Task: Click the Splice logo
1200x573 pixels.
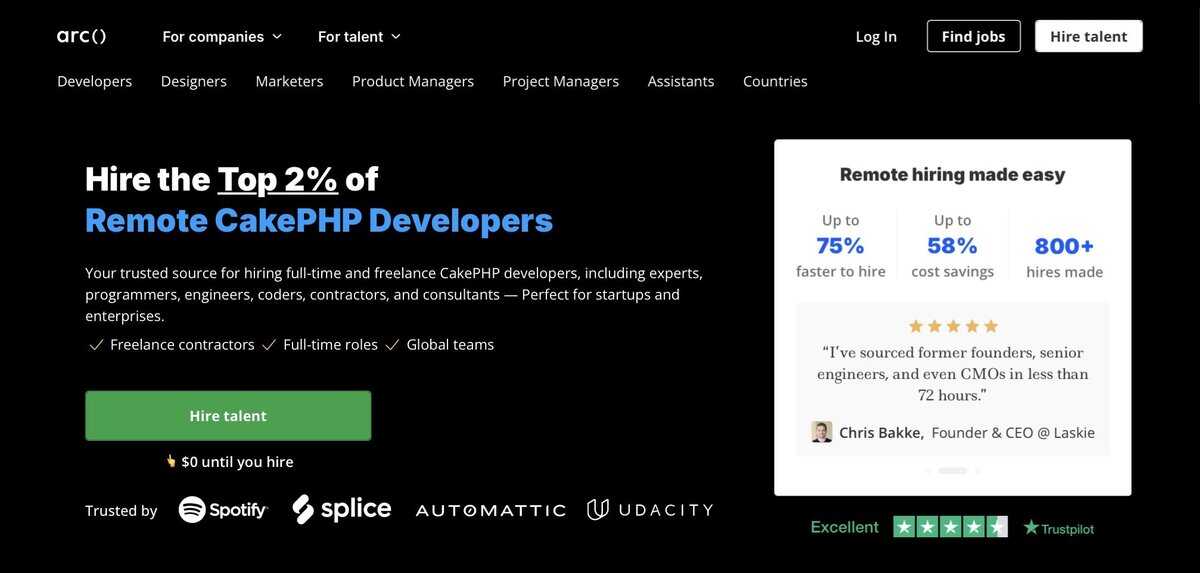Action: [342, 509]
